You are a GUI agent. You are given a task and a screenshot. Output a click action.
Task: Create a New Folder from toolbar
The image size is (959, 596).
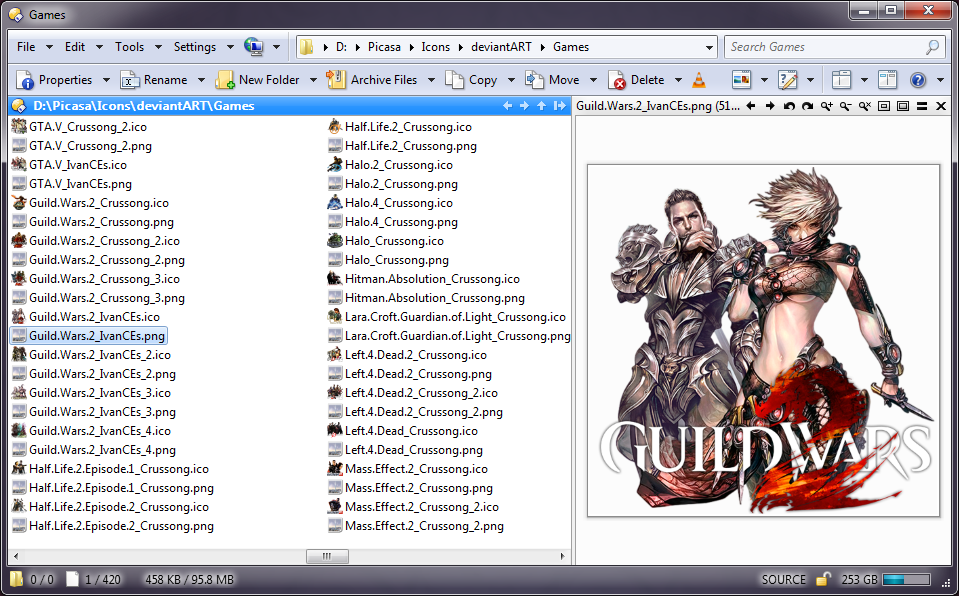click(257, 80)
